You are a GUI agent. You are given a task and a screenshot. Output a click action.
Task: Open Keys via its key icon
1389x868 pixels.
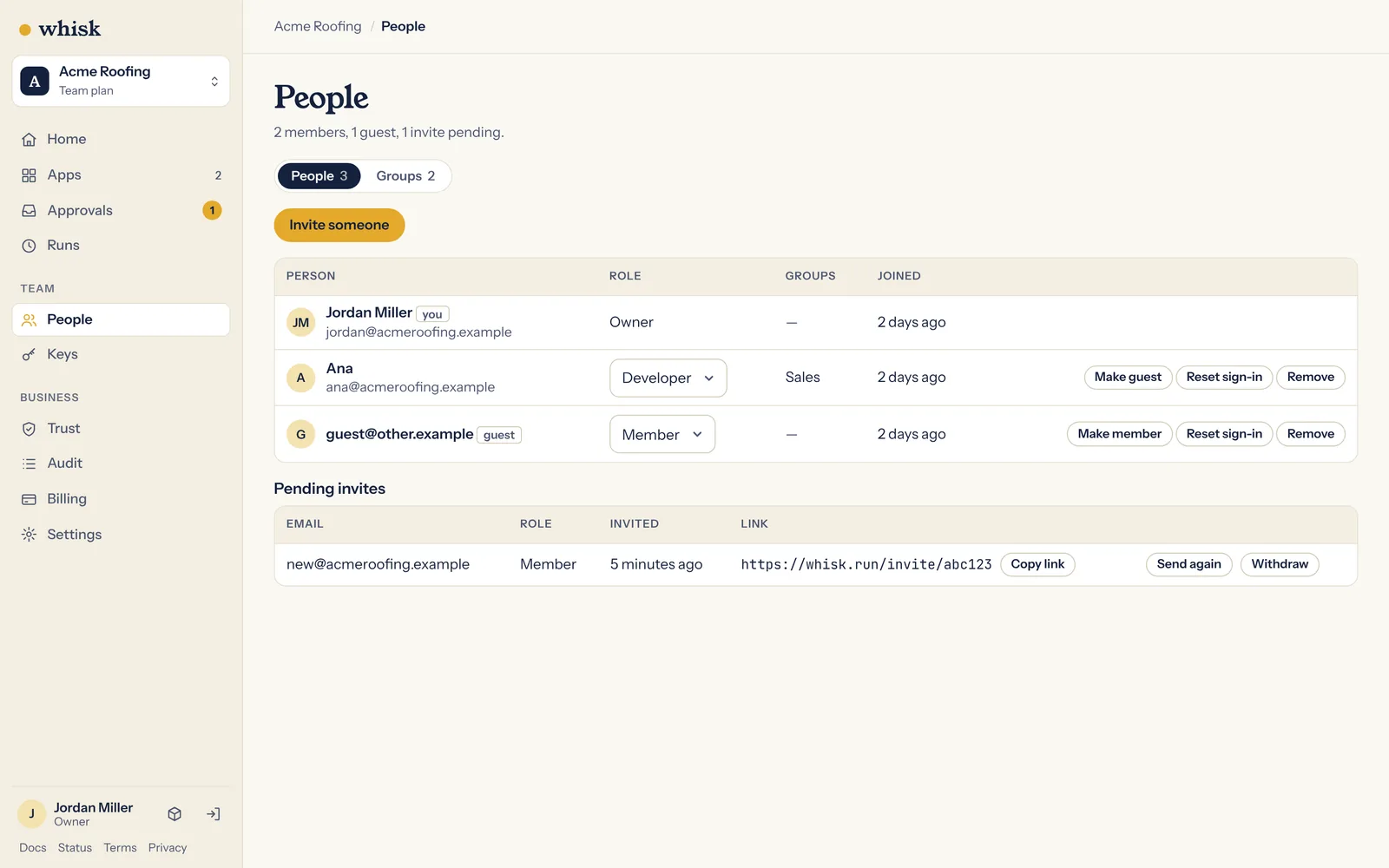click(29, 355)
